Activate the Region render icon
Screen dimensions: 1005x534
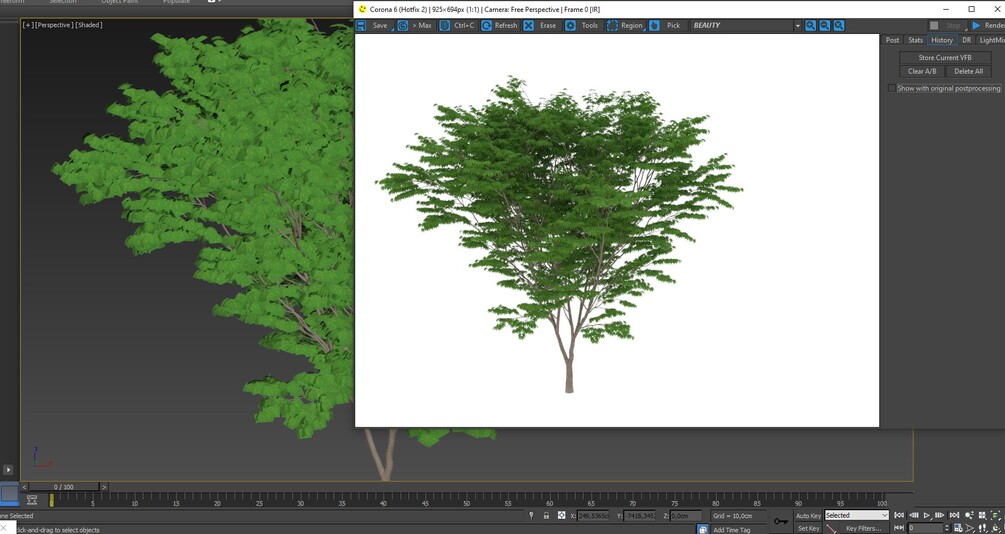[613, 26]
